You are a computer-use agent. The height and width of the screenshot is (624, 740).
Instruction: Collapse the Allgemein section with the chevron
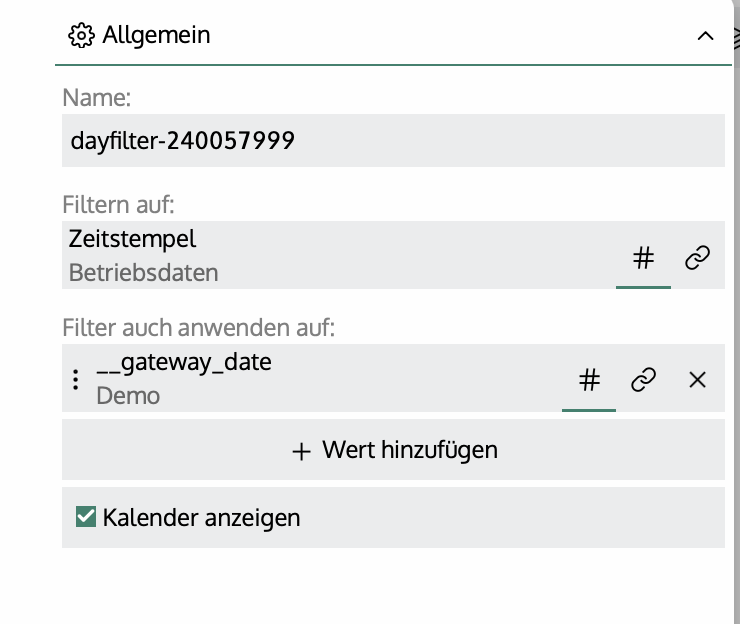coord(705,36)
